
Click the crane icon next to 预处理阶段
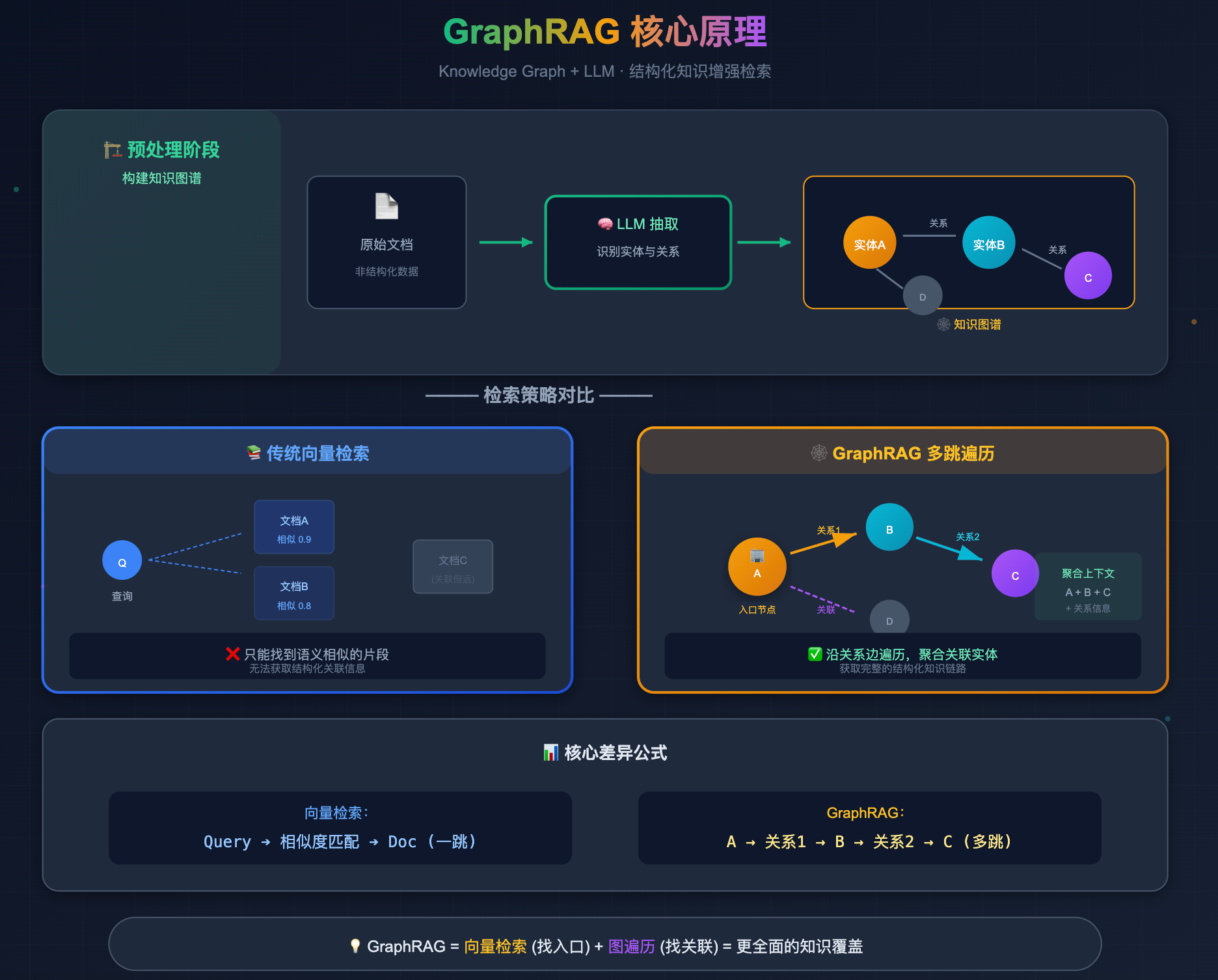click(x=113, y=150)
